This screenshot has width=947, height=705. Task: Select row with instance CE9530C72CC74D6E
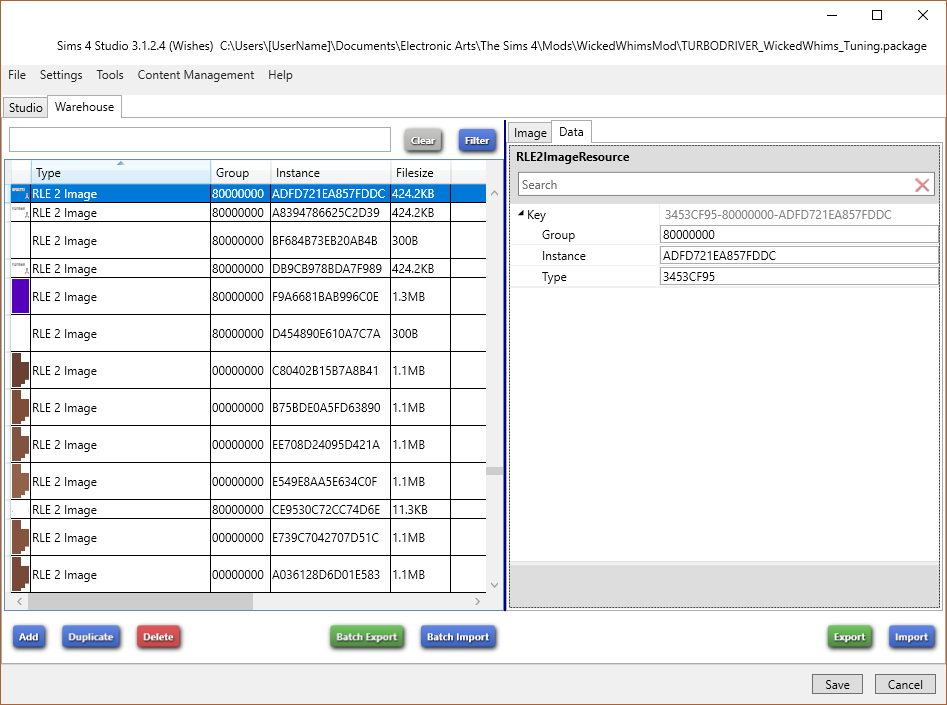(x=248, y=509)
